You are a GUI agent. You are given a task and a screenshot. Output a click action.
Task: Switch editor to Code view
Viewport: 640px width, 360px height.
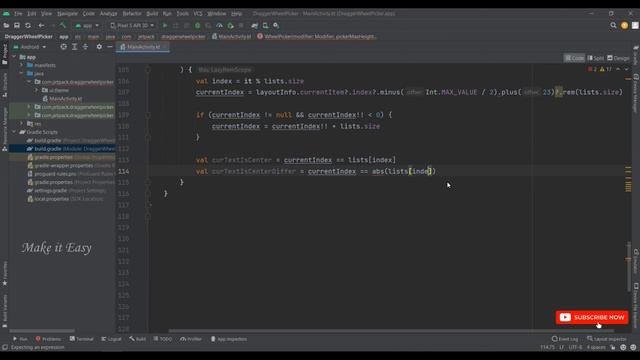[x=574, y=58]
